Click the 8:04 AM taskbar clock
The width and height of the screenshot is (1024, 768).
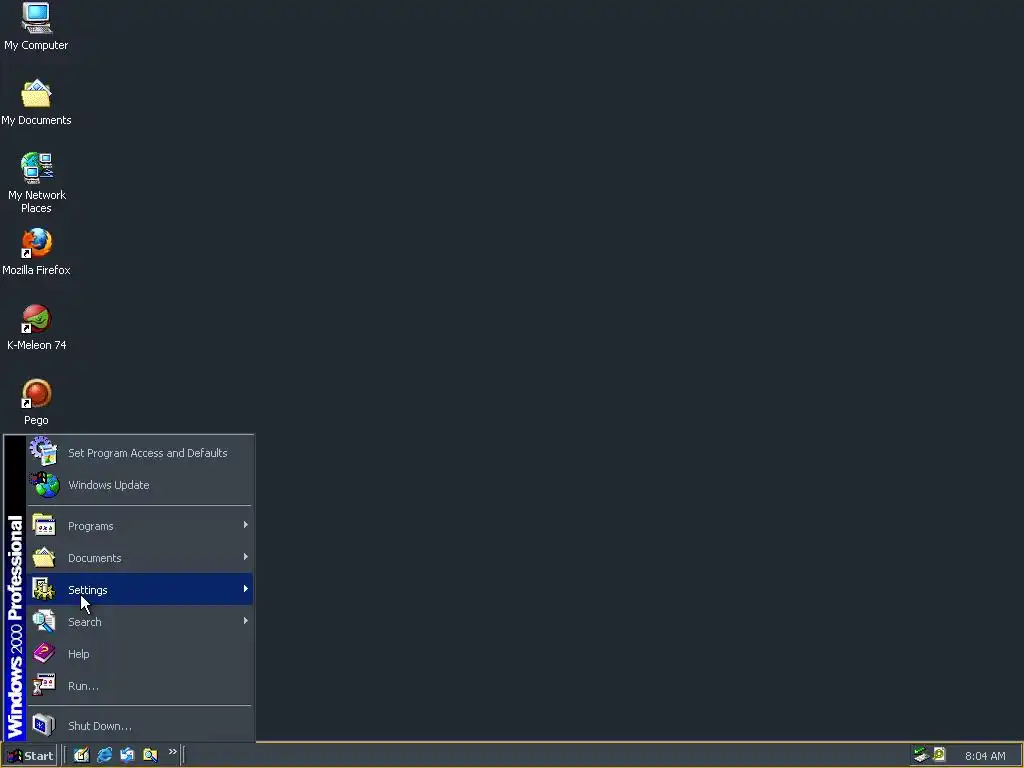[985, 756]
